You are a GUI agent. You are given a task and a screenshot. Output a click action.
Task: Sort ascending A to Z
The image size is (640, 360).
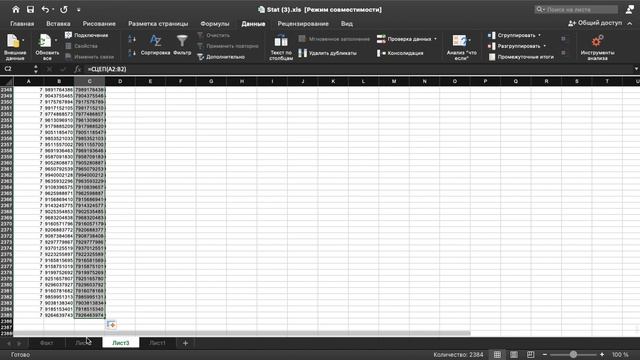pos(132,39)
